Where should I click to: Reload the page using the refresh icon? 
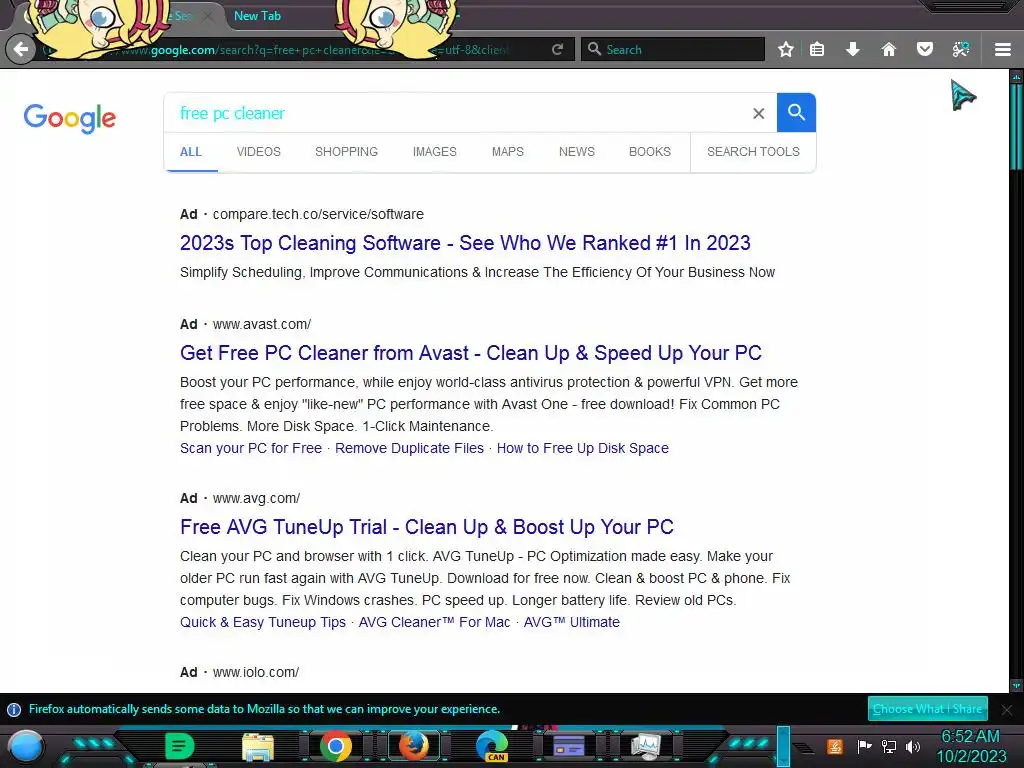point(557,49)
